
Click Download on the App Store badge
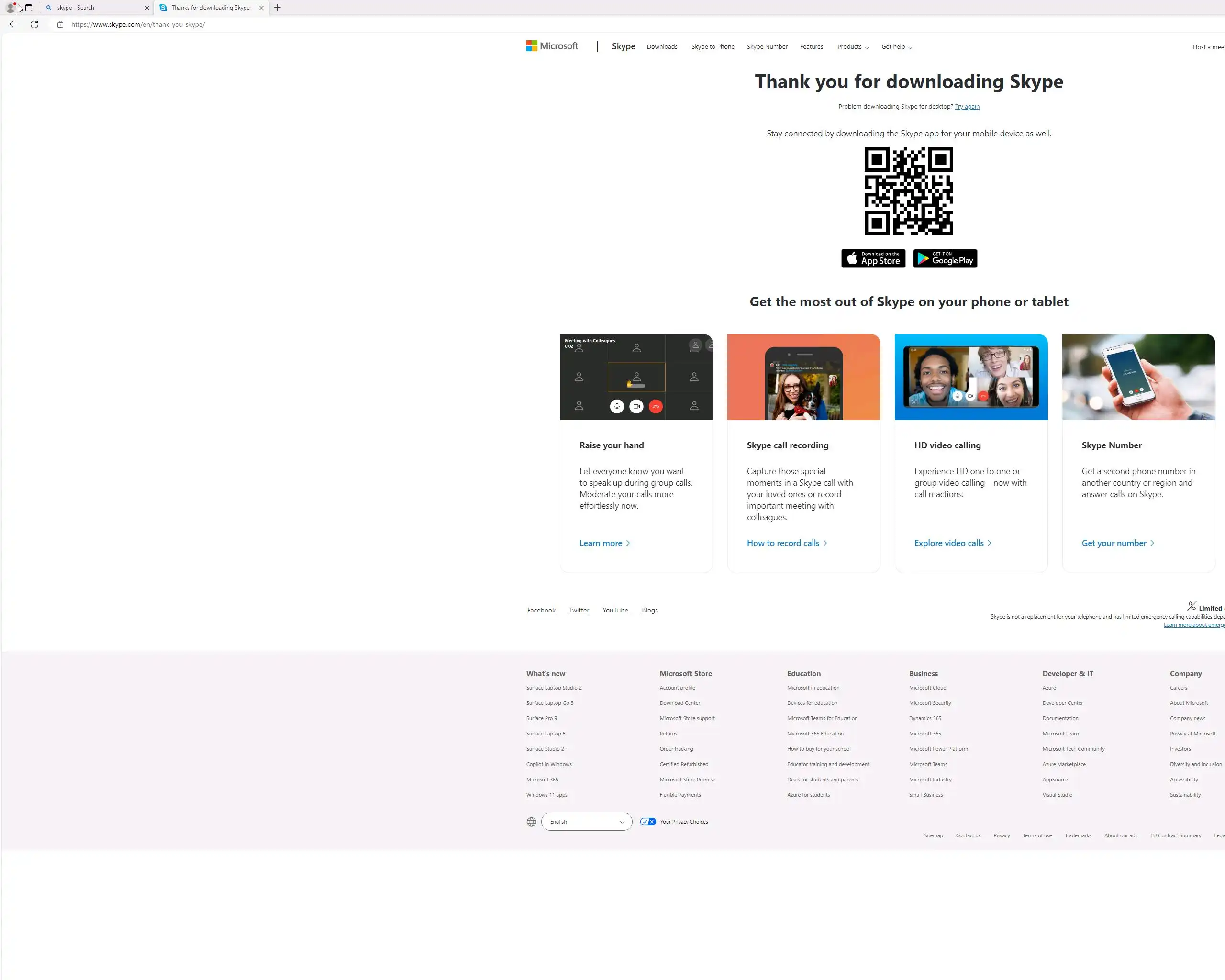(x=873, y=258)
